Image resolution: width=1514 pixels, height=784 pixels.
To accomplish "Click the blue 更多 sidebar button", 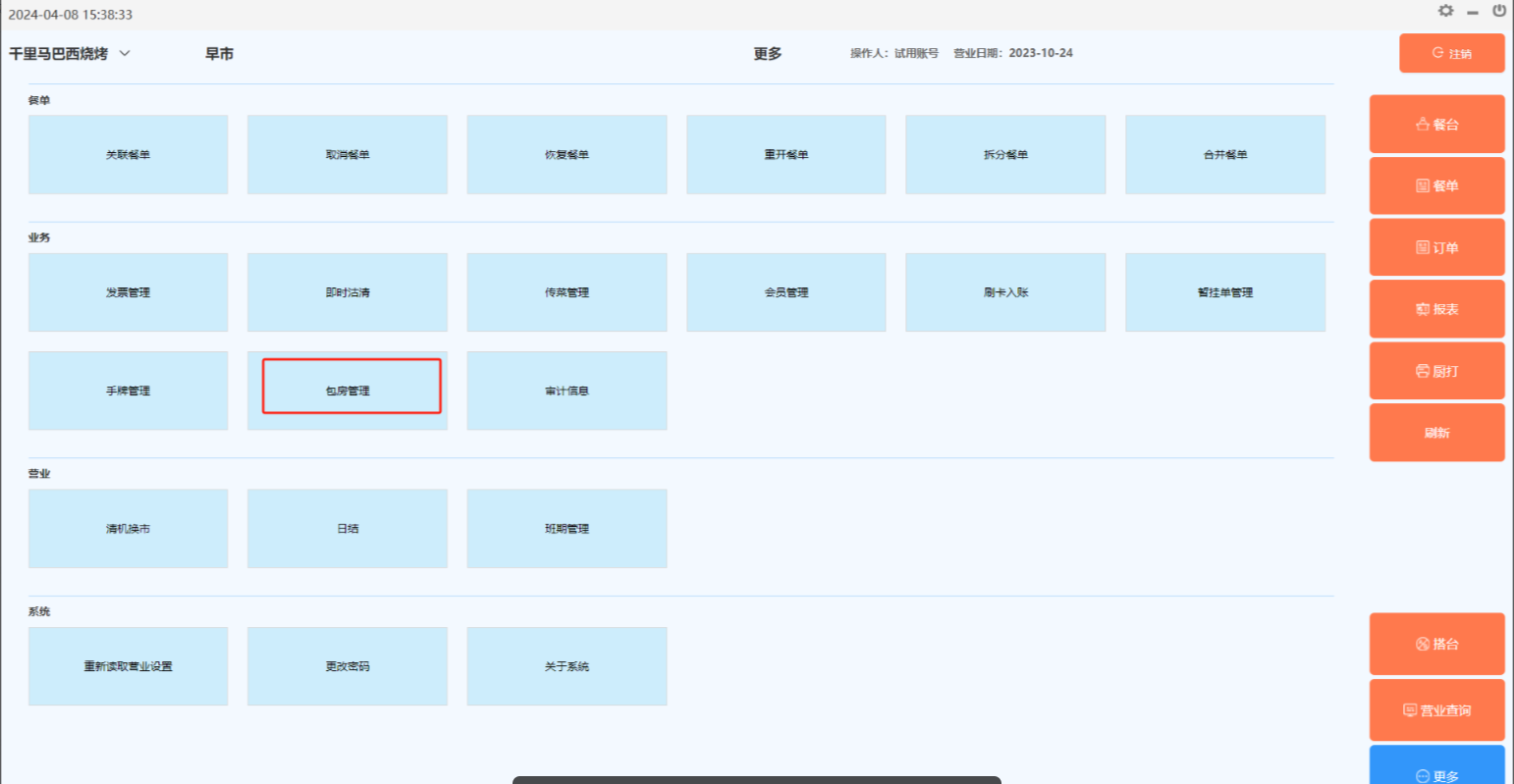I will click(x=1436, y=771).
